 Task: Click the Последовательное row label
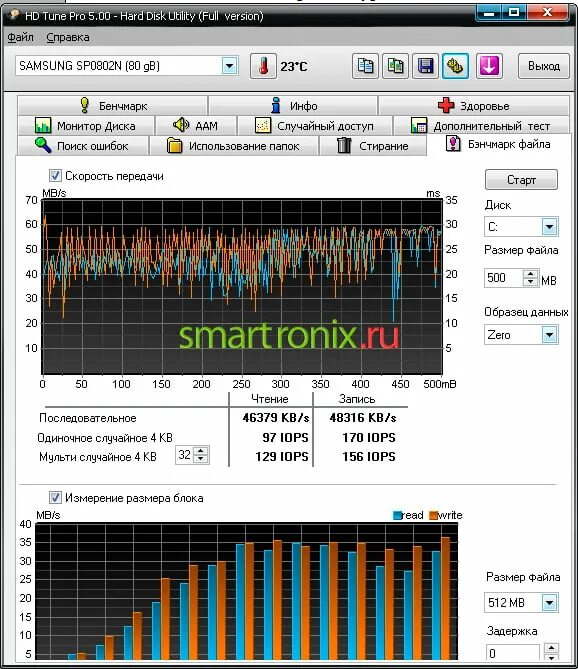click(87, 418)
